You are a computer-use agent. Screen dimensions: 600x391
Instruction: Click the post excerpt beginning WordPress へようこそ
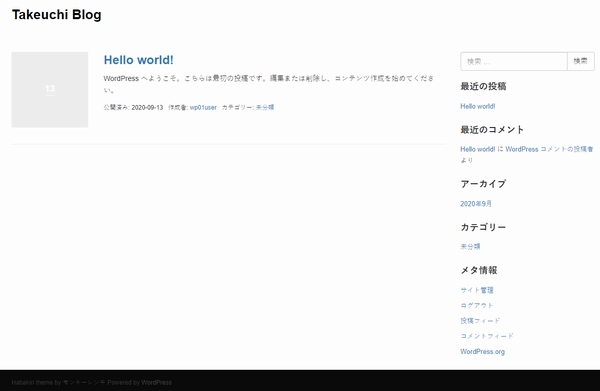269,84
